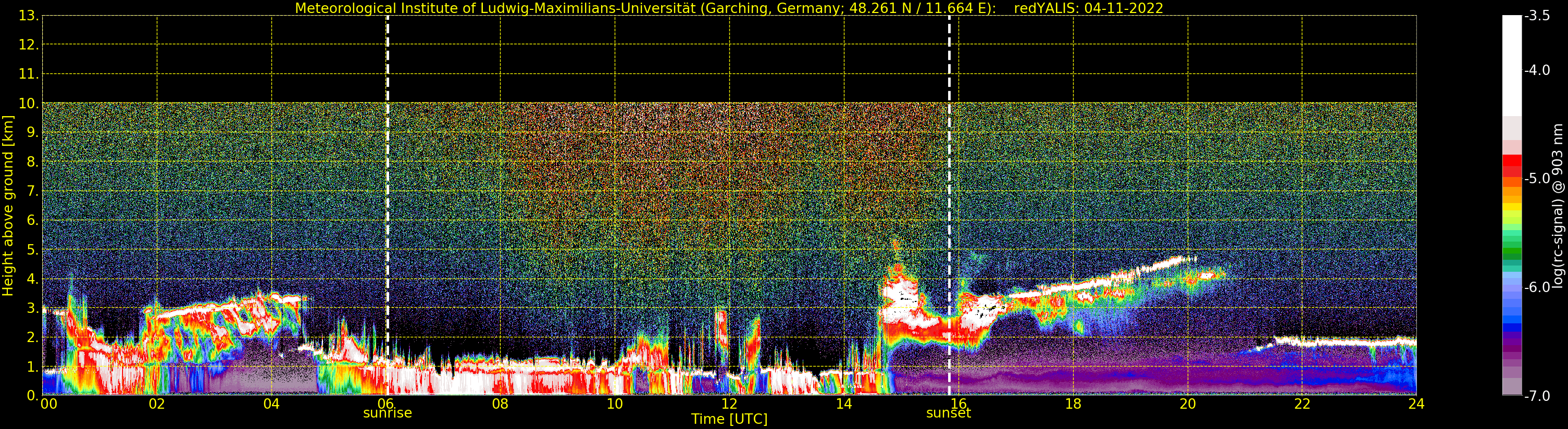Pick the bright red band of the colorbar
This screenshot has height=429, width=1568.
(x=1512, y=161)
